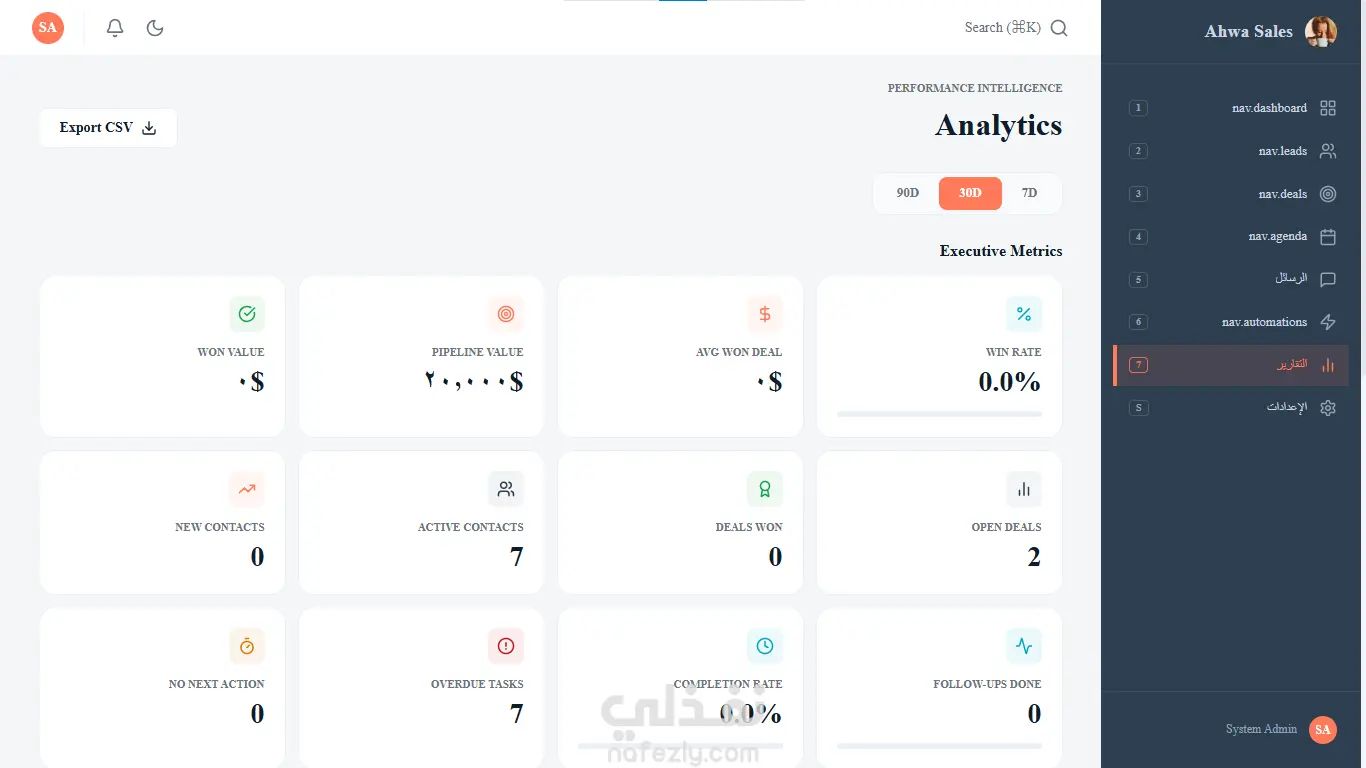The width and height of the screenshot is (1366, 768).
Task: Click PERFORMANCE INTELLIGENCE subtitle
Action: click(975, 88)
